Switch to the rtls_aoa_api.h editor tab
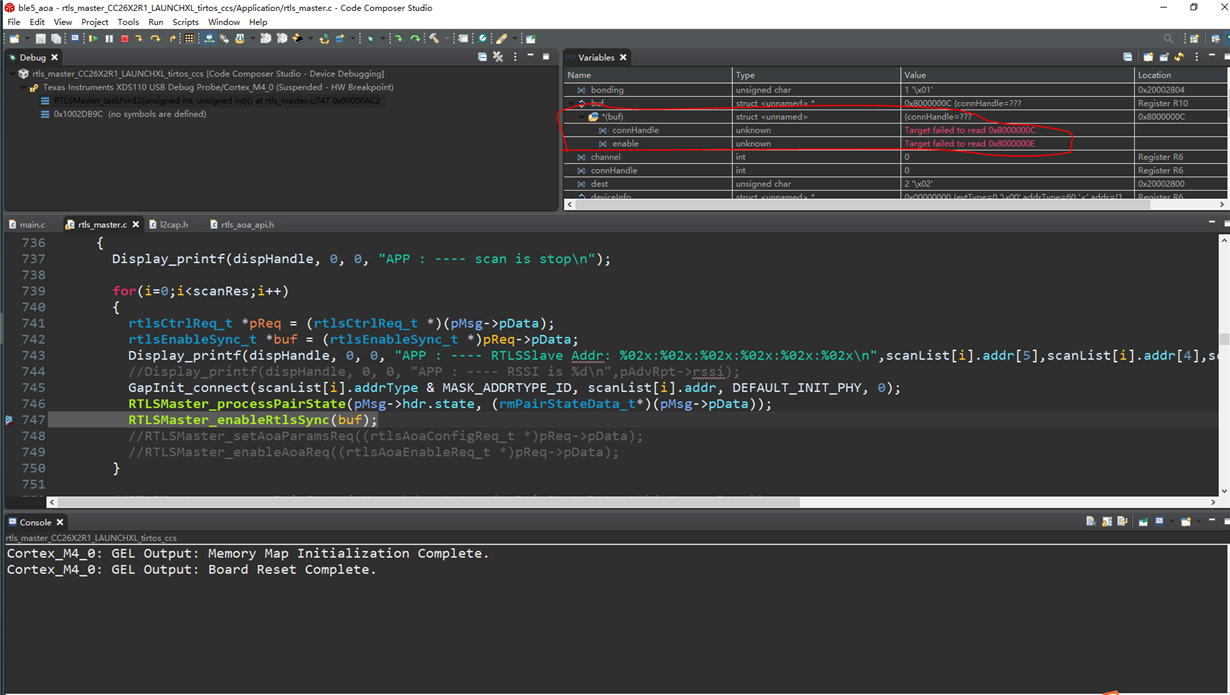The image size is (1230, 695). 246,225
